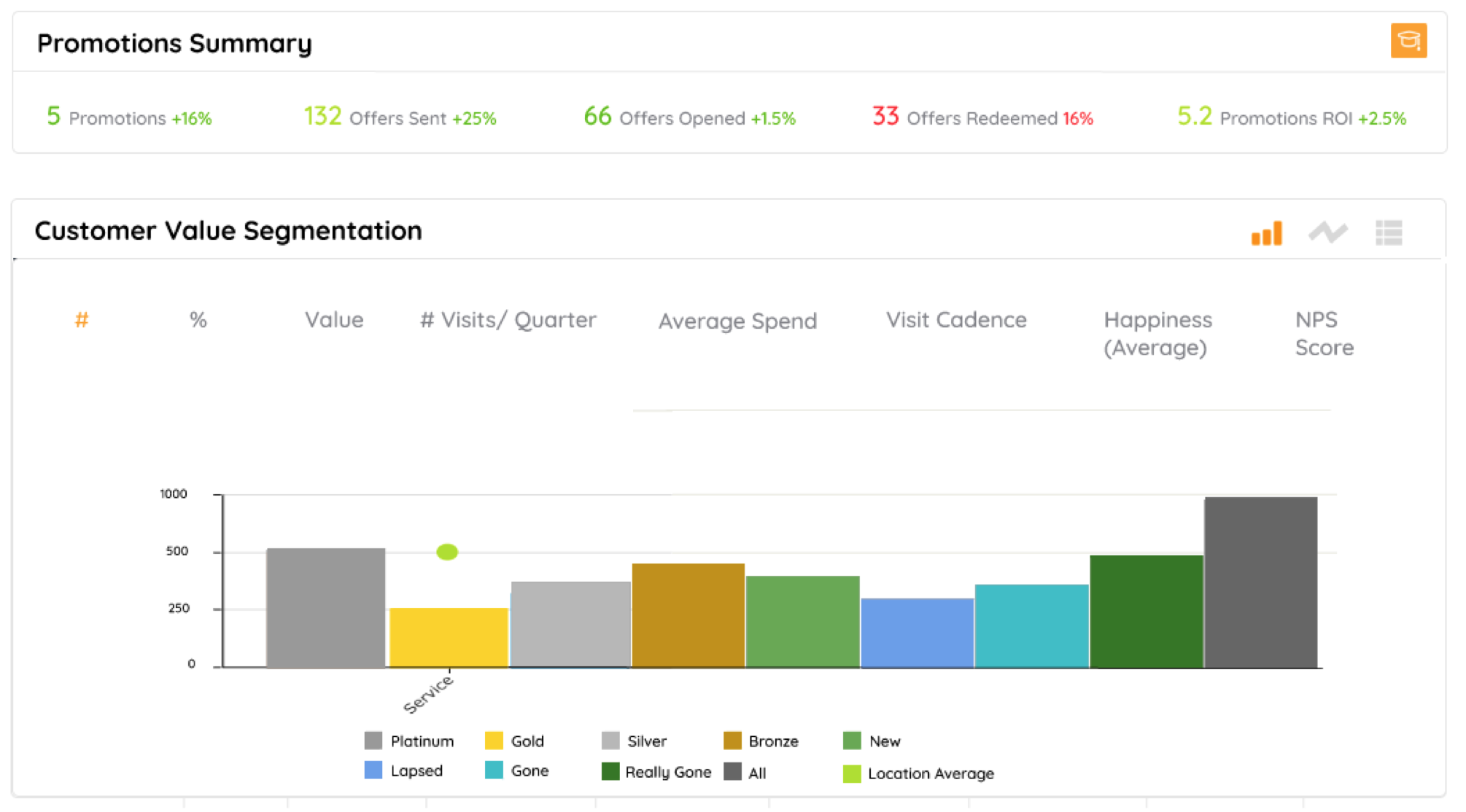This screenshot has width=1466, height=812.
Task: Switch to bar chart view icon
Action: tap(1266, 233)
